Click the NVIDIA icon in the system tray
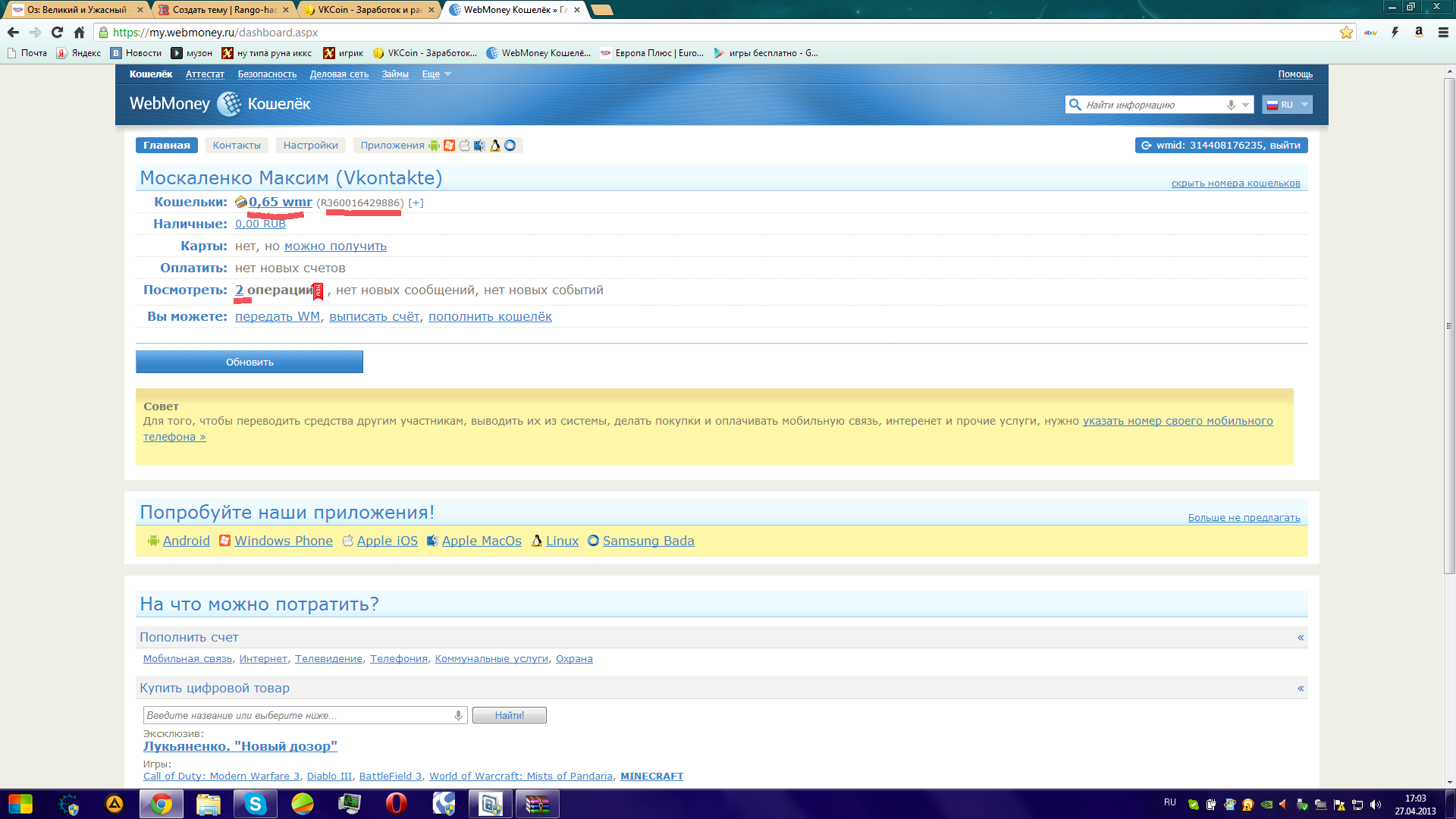 click(1266, 805)
